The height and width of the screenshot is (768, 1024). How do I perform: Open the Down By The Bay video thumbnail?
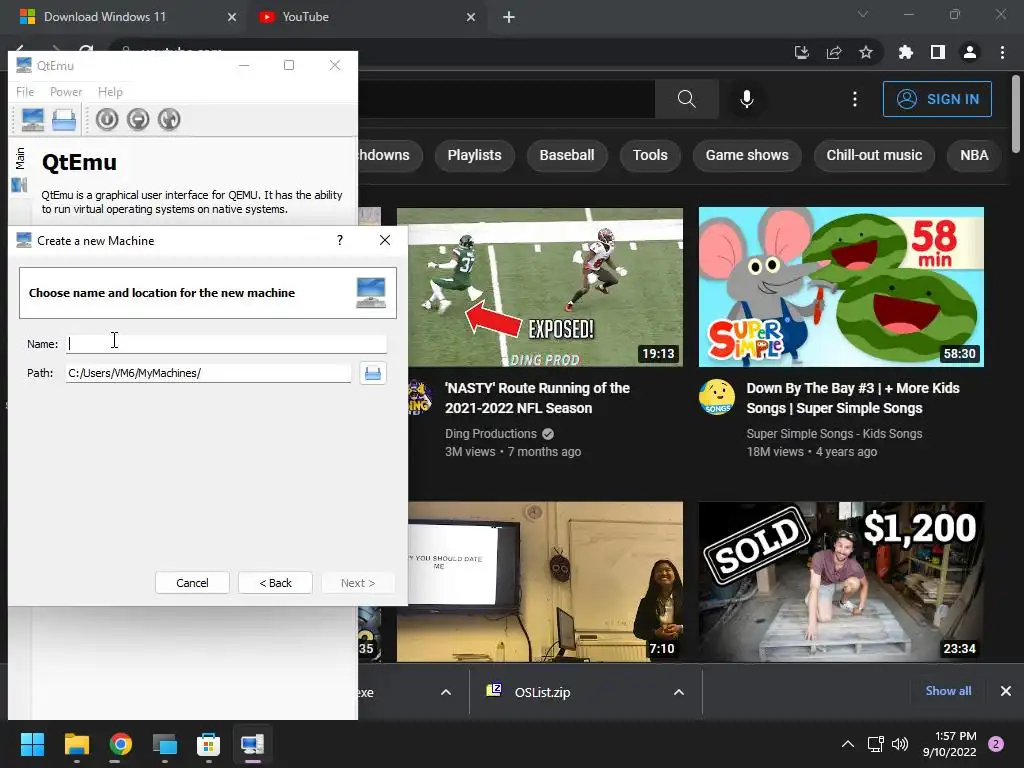tap(841, 287)
